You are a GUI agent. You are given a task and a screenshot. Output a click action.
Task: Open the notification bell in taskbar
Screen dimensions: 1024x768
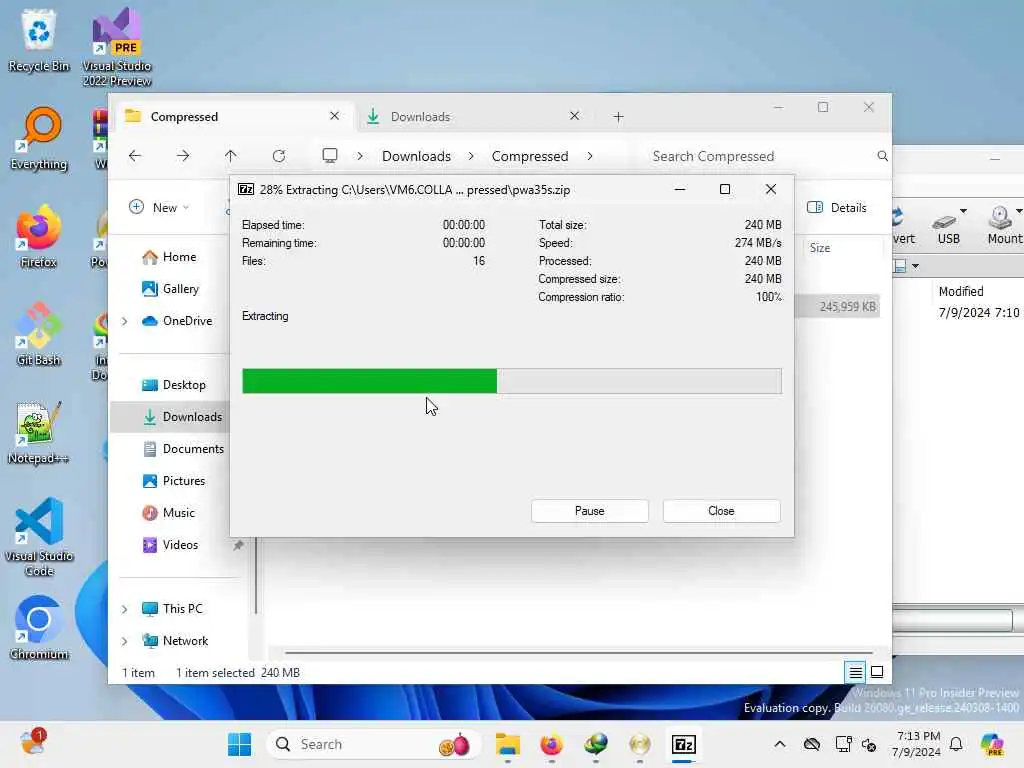click(x=956, y=744)
